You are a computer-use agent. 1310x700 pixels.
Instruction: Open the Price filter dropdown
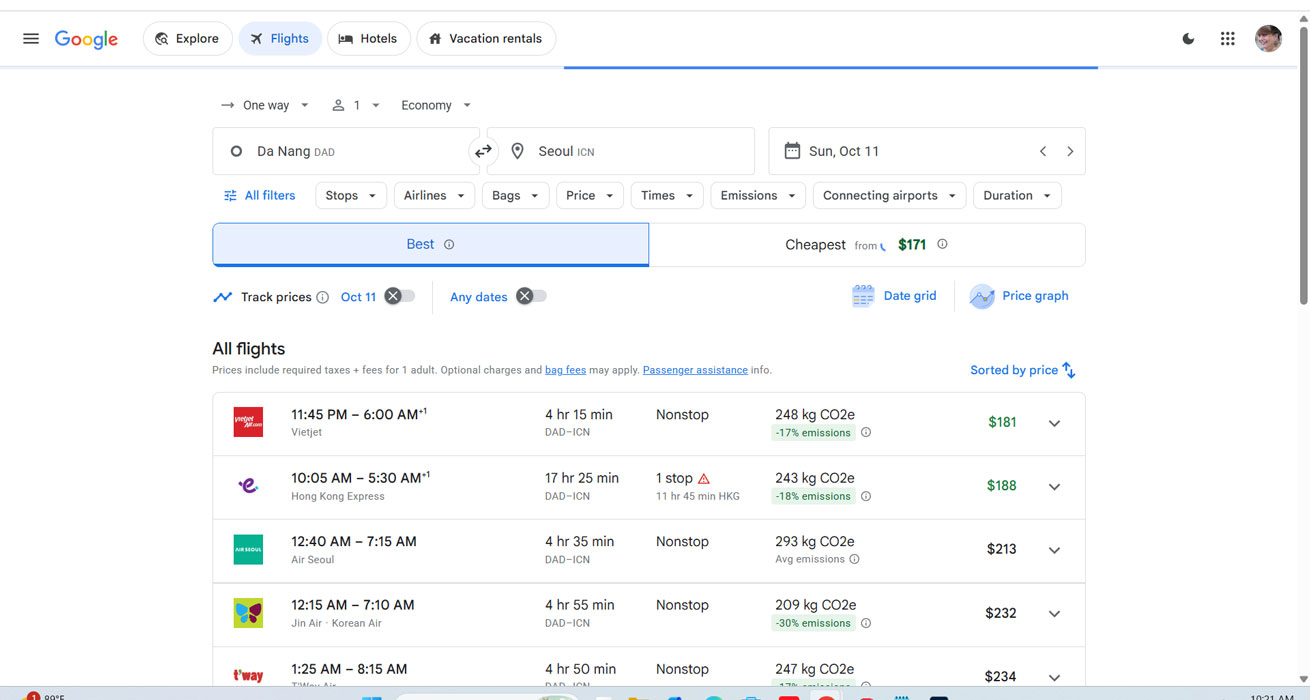(x=590, y=195)
